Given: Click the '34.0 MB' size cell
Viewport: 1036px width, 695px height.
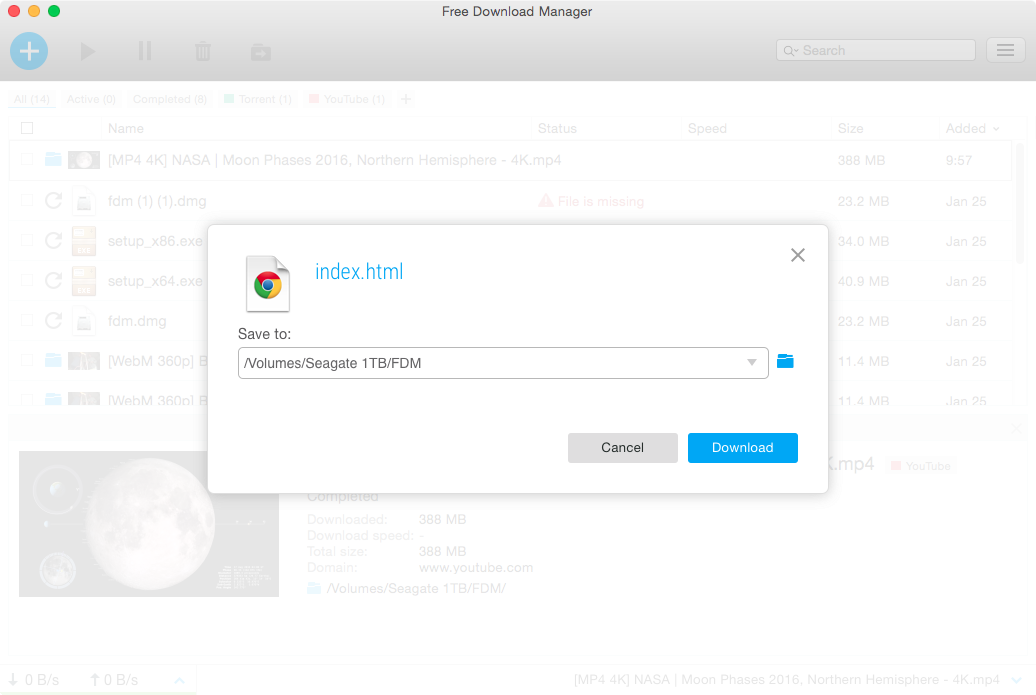Looking at the screenshot, I should [863, 241].
